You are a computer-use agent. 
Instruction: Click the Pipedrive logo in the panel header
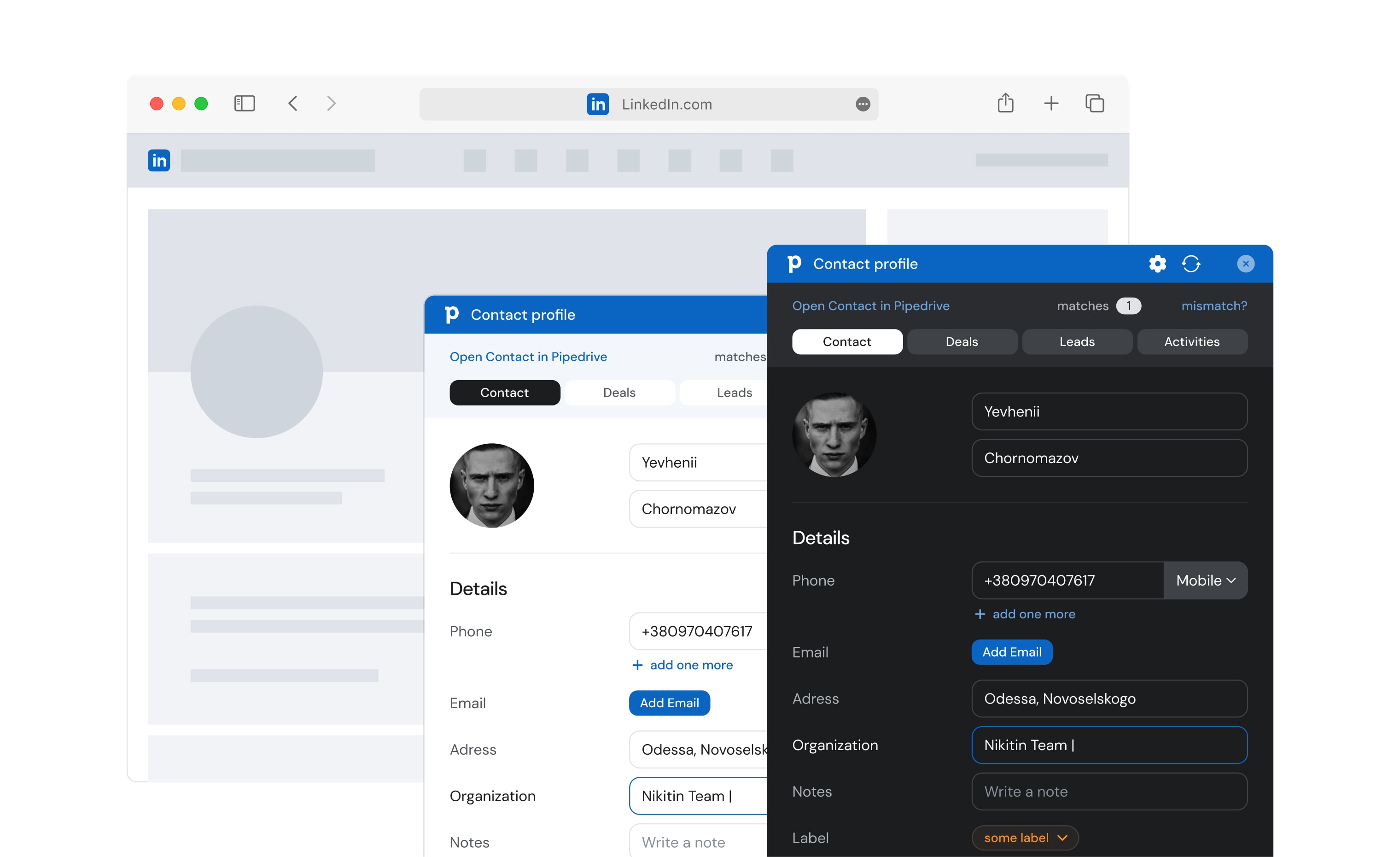click(794, 264)
